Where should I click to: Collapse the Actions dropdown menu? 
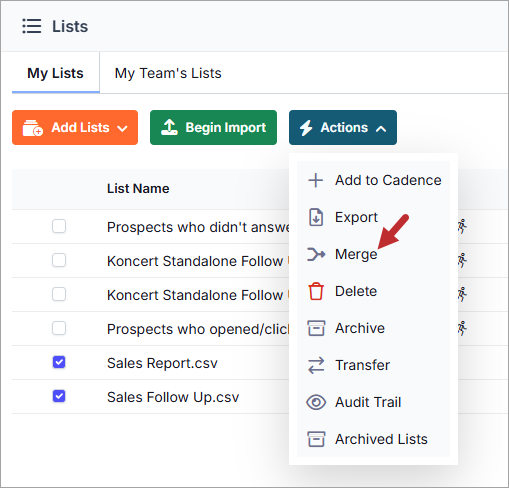343,128
